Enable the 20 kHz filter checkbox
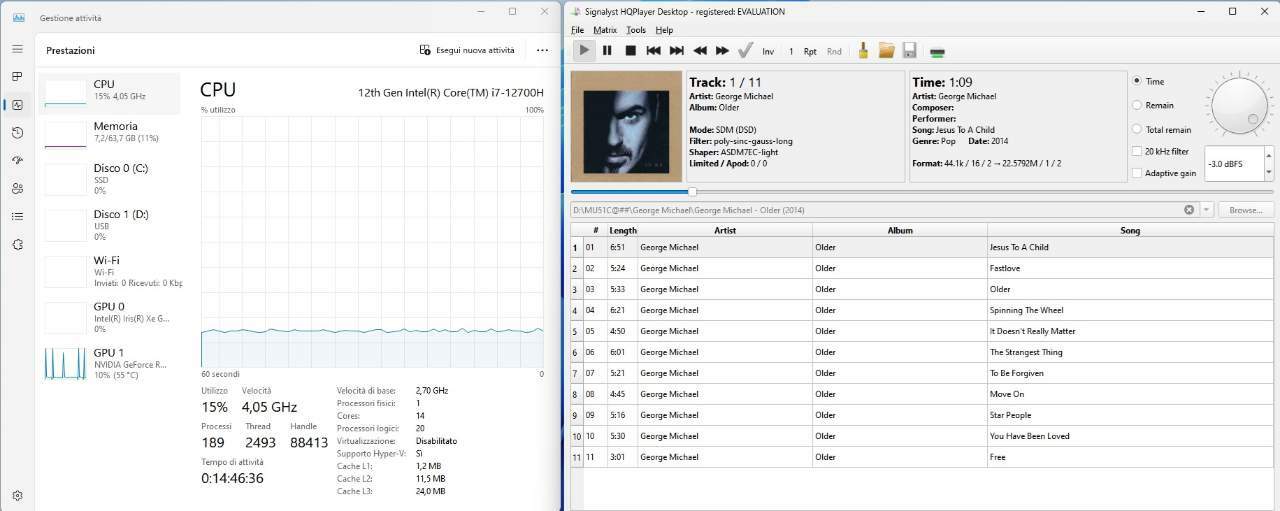Image resolution: width=1280 pixels, height=511 pixels. click(x=1137, y=151)
